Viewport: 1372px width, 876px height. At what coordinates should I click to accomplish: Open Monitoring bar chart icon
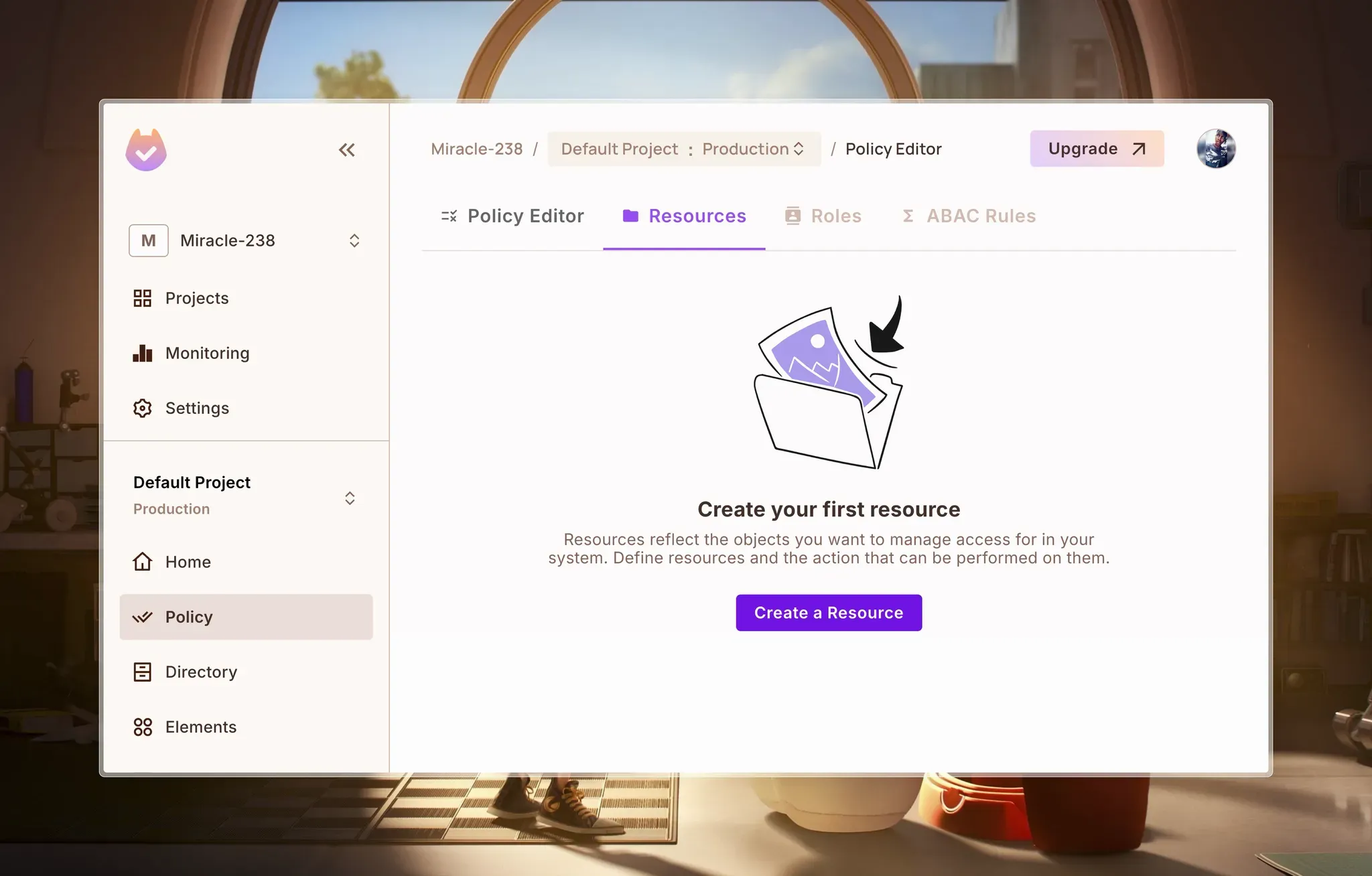(142, 353)
